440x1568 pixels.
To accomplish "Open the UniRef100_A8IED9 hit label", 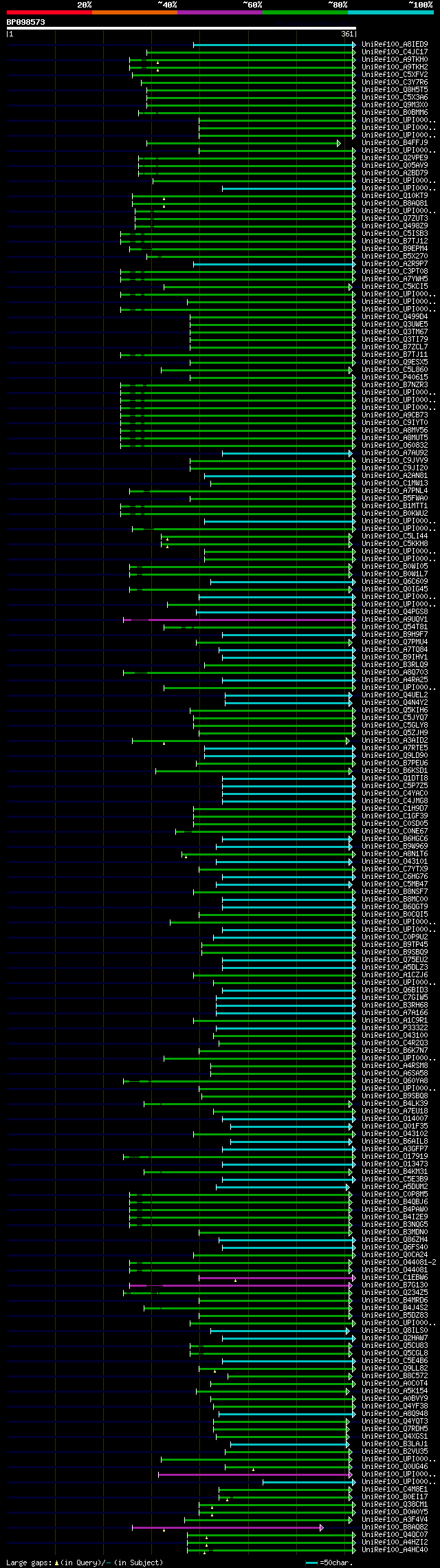I will (x=395, y=45).
